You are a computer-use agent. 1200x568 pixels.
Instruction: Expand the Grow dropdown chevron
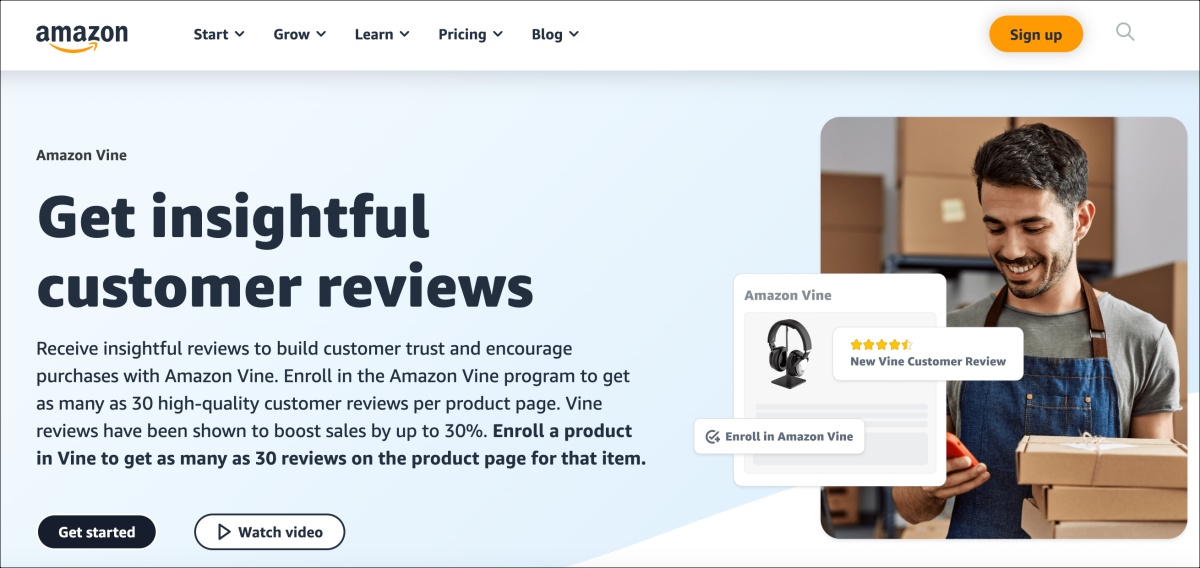click(x=321, y=34)
